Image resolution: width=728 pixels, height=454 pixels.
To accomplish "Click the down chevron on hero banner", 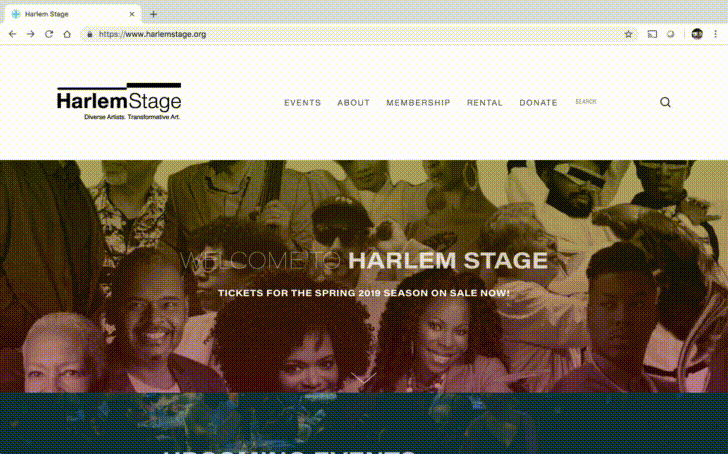I will [364, 377].
